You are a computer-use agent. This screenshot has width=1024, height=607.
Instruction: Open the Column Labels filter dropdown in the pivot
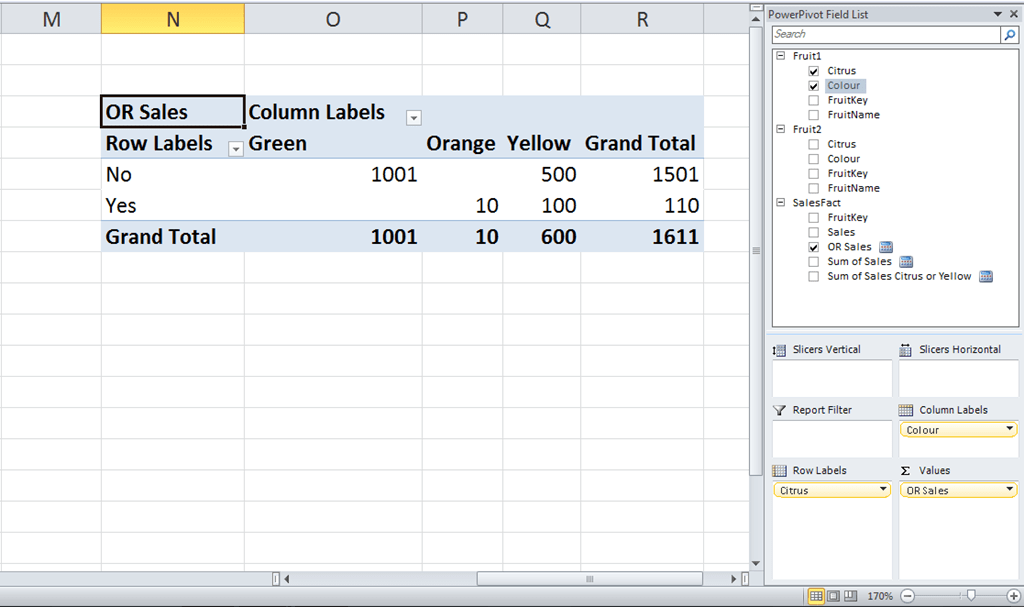(413, 118)
